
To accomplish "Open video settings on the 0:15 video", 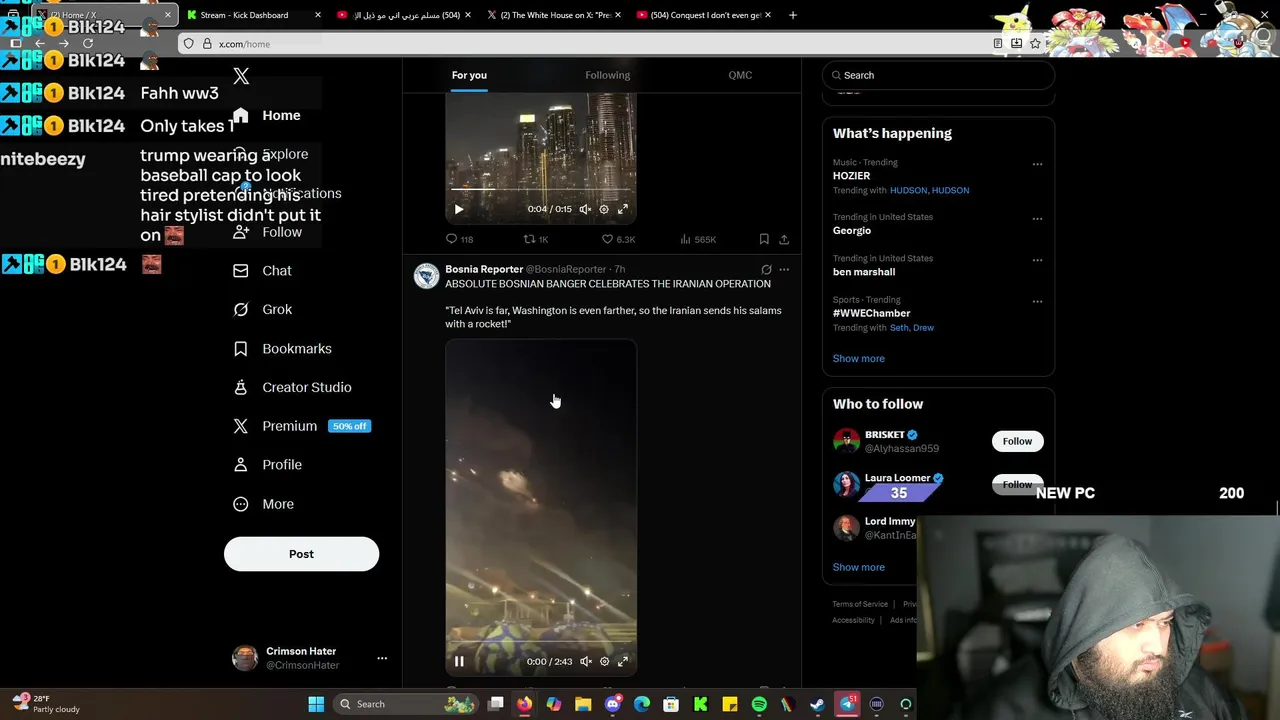I will tap(604, 209).
